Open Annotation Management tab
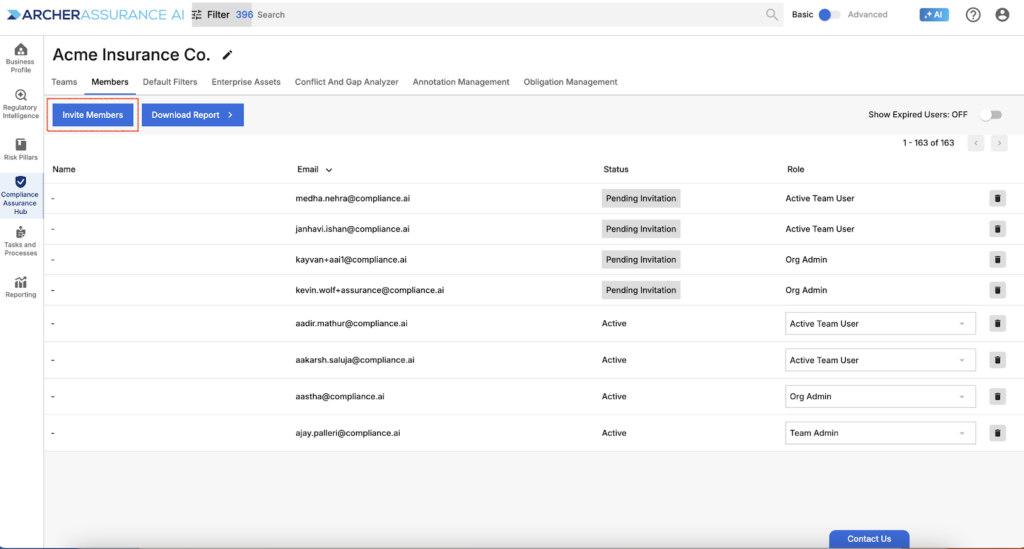Image resolution: width=1024 pixels, height=549 pixels. [x=460, y=82]
